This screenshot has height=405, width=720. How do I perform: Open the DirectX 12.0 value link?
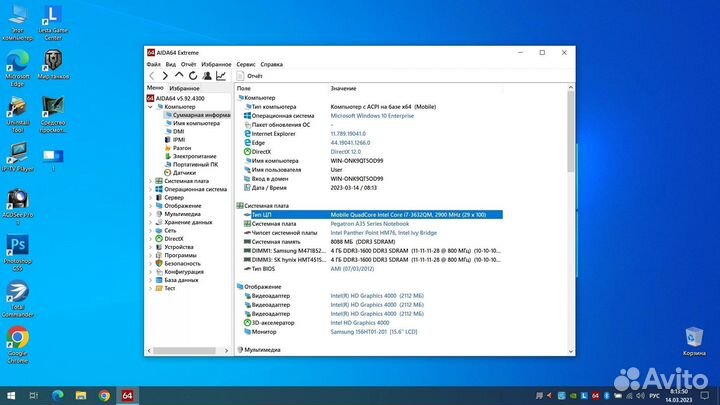345,152
